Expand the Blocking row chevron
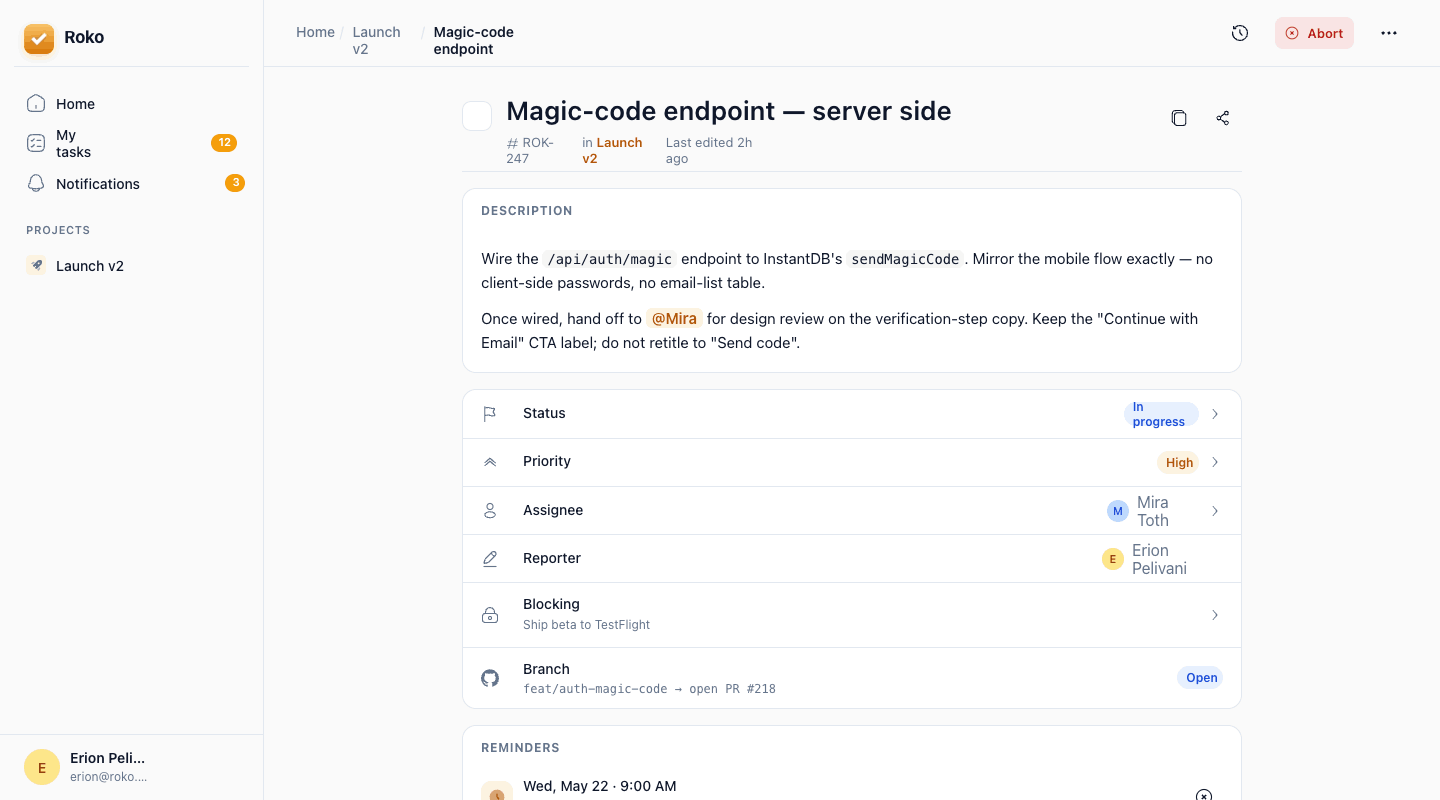 click(1215, 615)
